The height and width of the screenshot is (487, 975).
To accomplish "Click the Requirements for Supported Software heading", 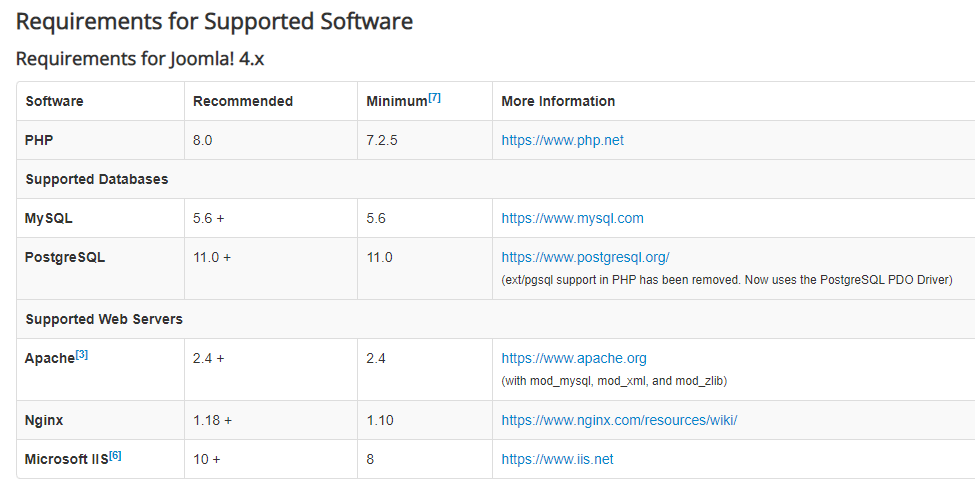I will pyautogui.click(x=214, y=21).
